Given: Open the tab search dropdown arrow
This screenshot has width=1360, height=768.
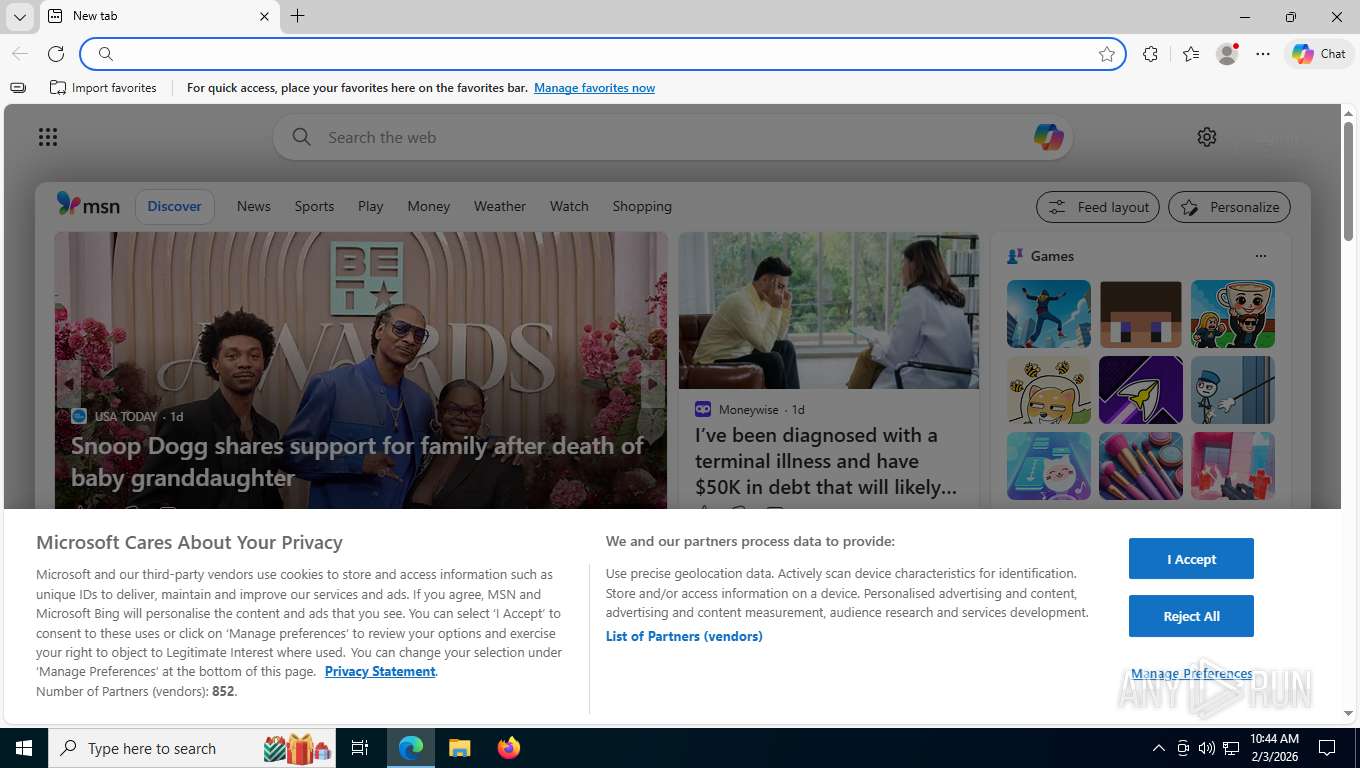Looking at the screenshot, I should point(19,17).
